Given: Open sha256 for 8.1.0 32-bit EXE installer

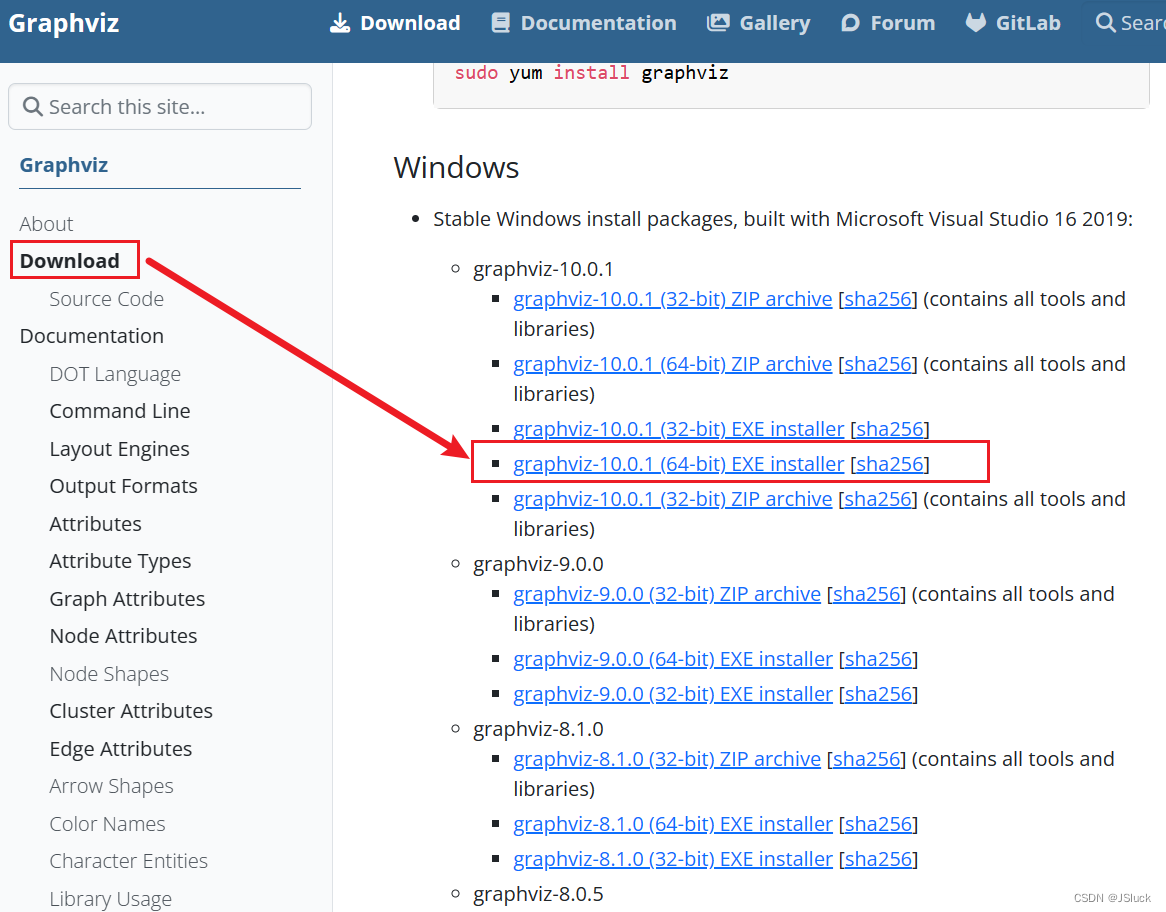Looking at the screenshot, I should 878,859.
